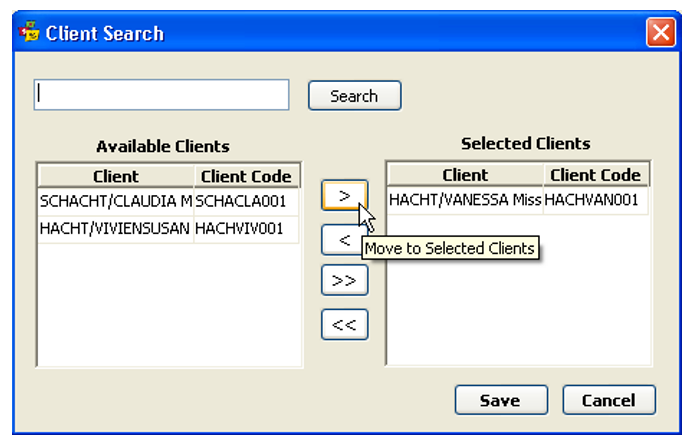Close the Client Search dialog
This screenshot has height=439, width=693.
[x=660, y=32]
